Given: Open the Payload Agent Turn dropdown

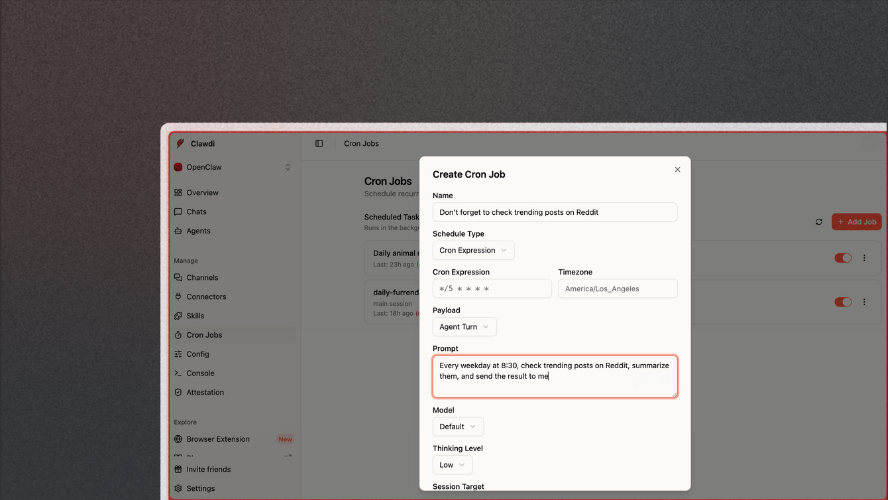Looking at the screenshot, I should [464, 327].
